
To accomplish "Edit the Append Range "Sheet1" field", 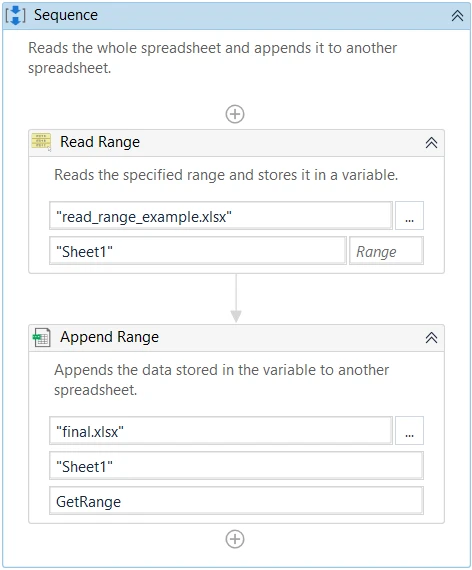I will 236,465.
